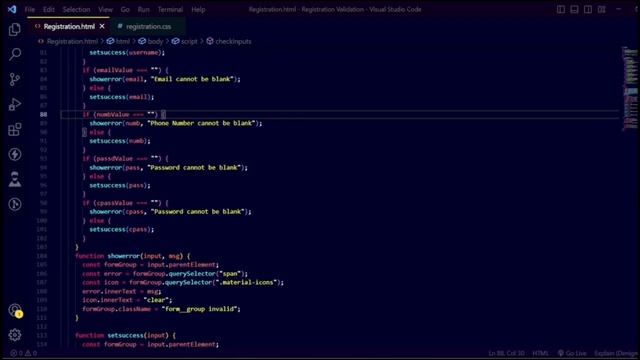Open the Explorer view in activity bar
This screenshot has height=360, width=640.
15,29
